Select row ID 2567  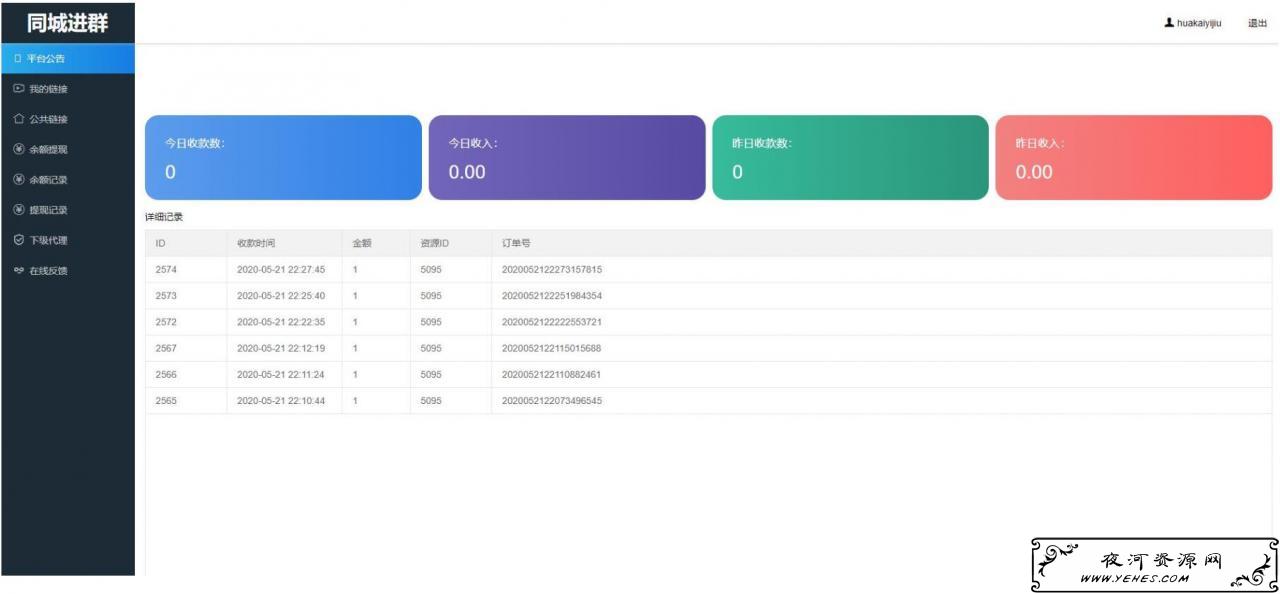click(x=708, y=348)
